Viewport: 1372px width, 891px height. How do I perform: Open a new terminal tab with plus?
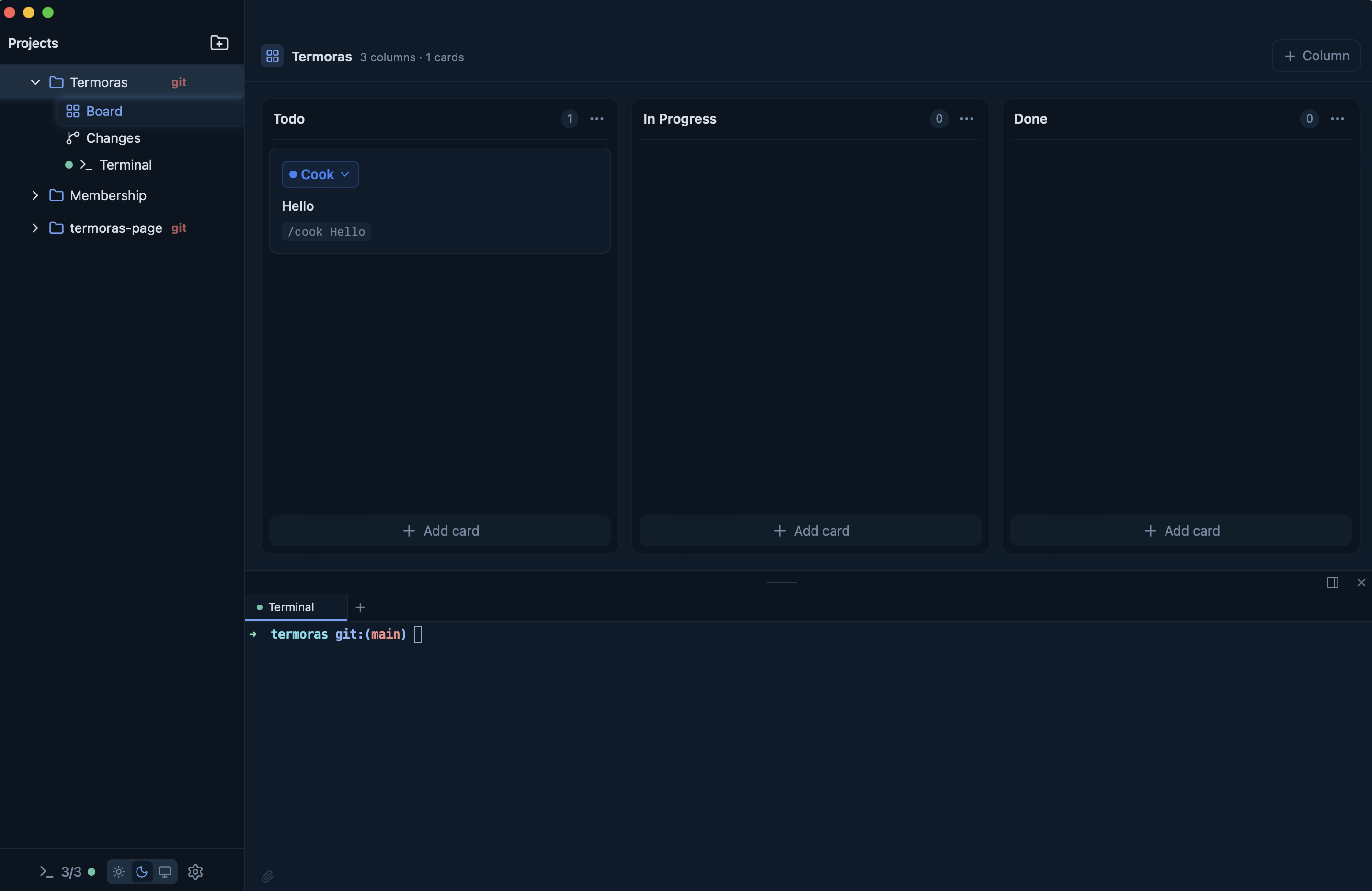(x=360, y=607)
